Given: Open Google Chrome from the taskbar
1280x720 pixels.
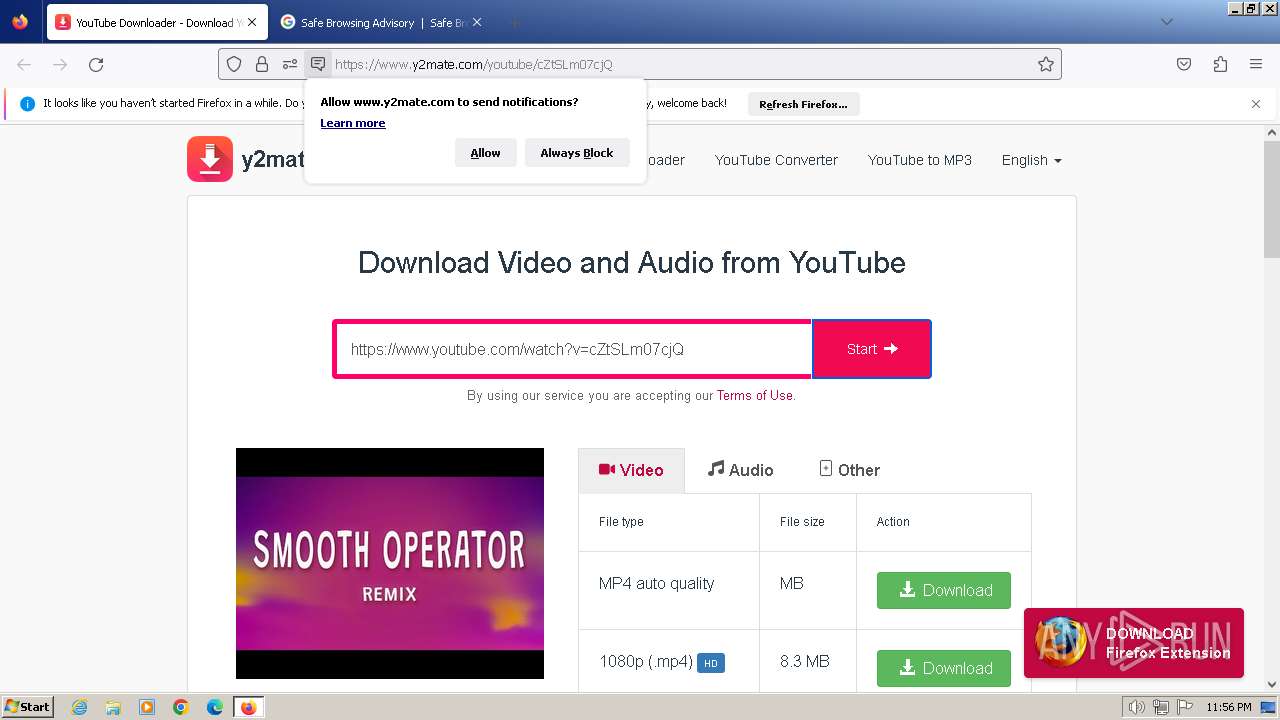Looking at the screenshot, I should pos(181,707).
